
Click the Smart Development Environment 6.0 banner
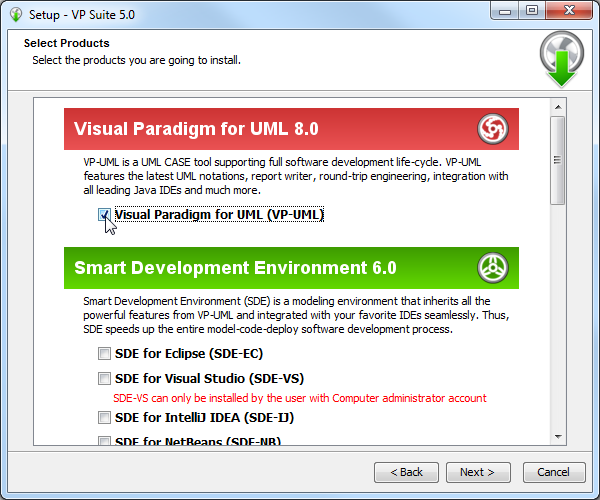[x=291, y=268]
